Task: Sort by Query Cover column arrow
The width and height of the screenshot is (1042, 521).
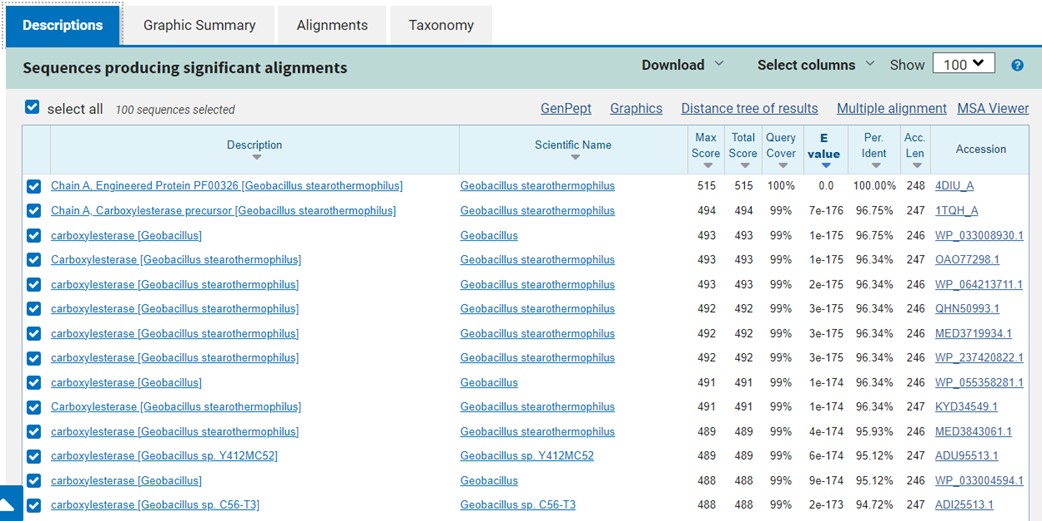Action: click(781, 165)
